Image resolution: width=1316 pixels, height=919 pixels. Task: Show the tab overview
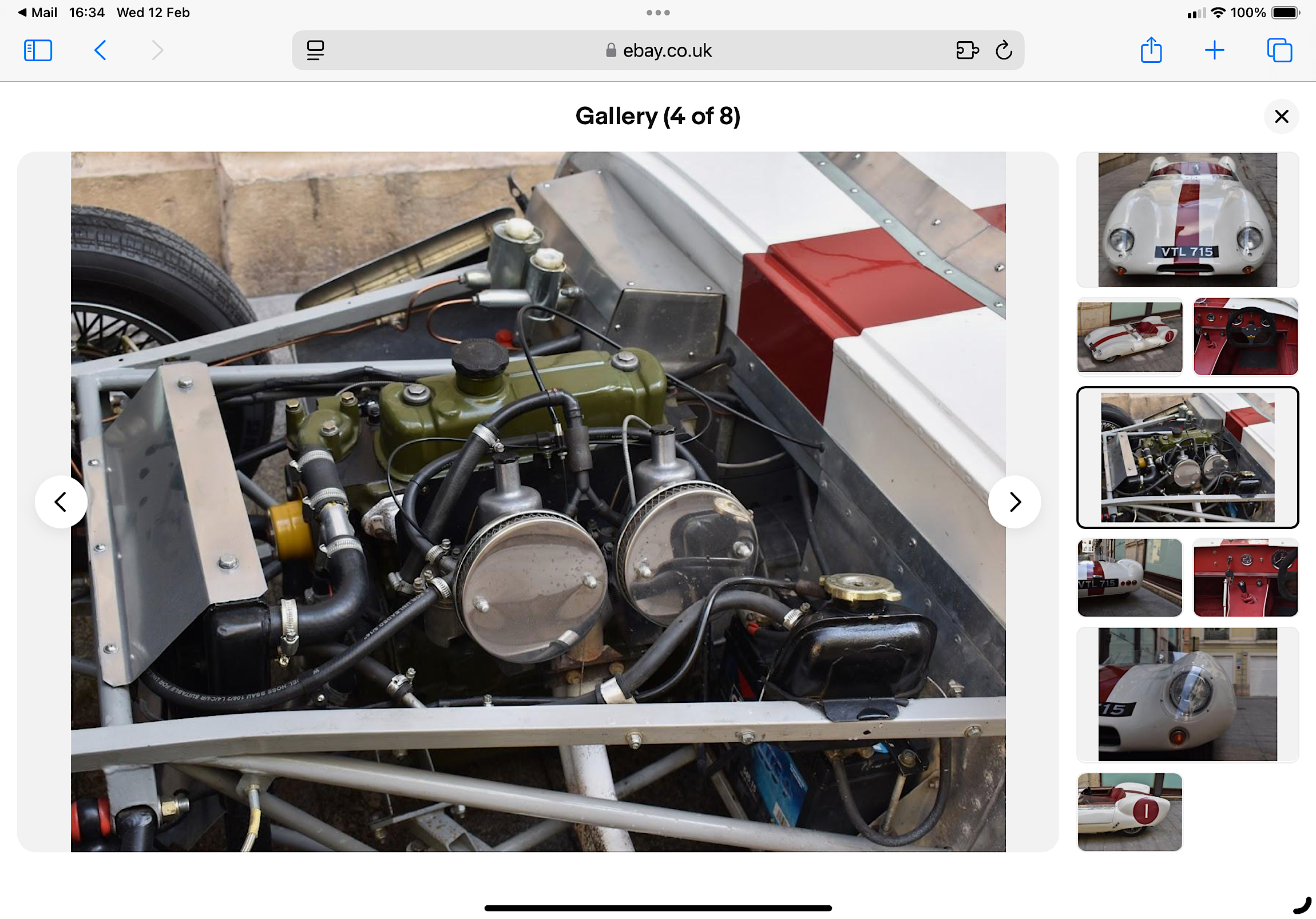(x=1279, y=50)
